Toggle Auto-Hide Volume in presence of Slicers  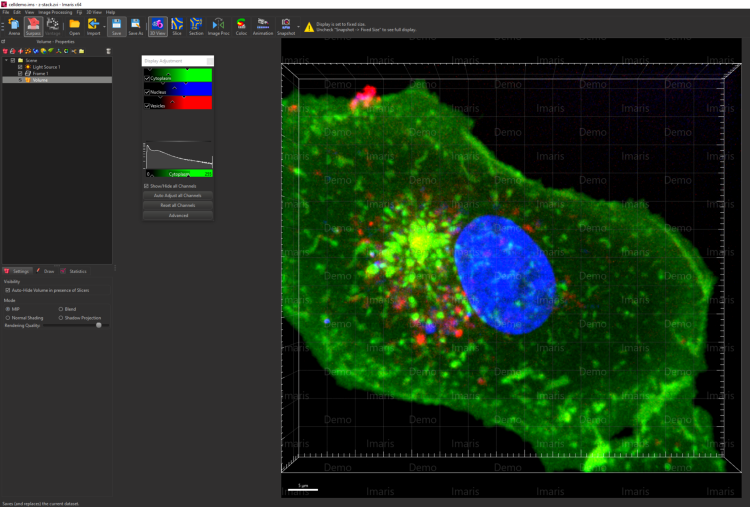click(8, 290)
